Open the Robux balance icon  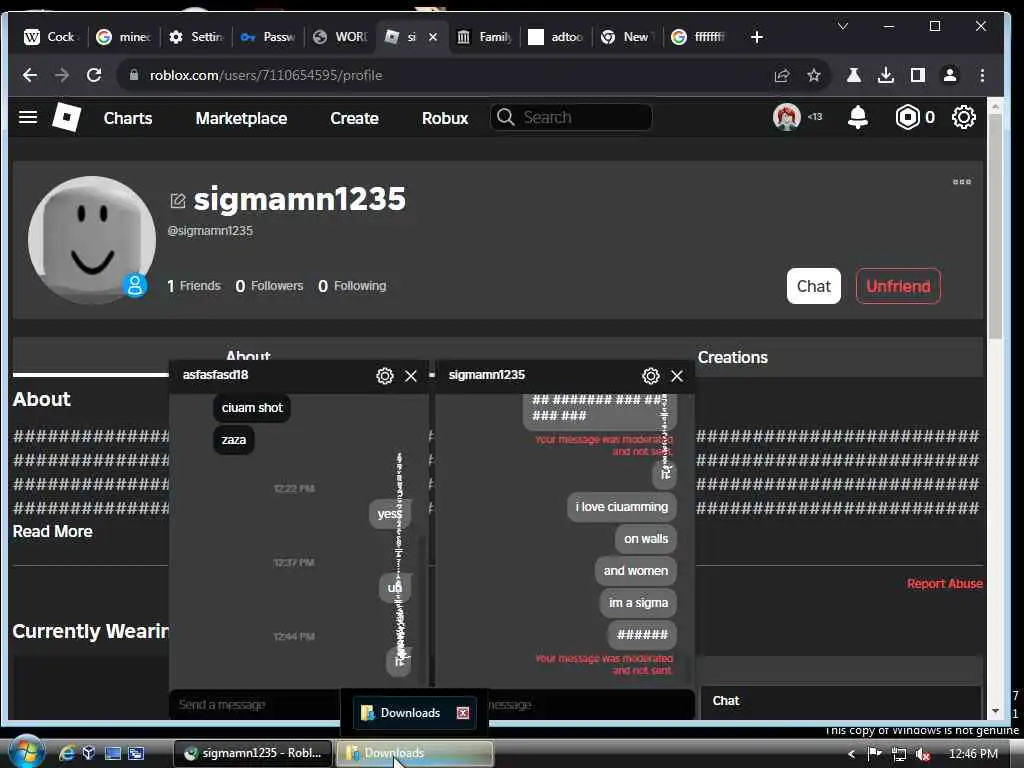[x=907, y=118]
